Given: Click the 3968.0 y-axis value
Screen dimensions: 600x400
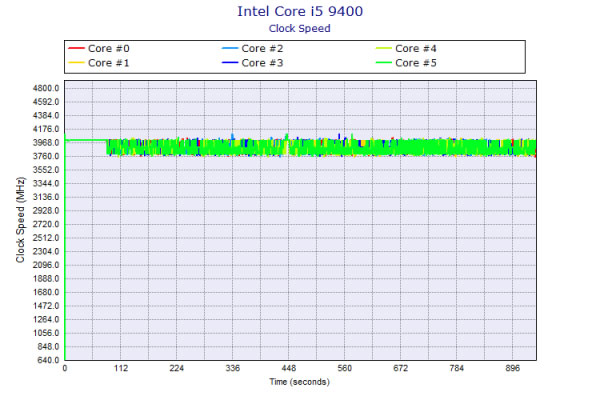Looking at the screenshot, I should [x=46, y=143].
